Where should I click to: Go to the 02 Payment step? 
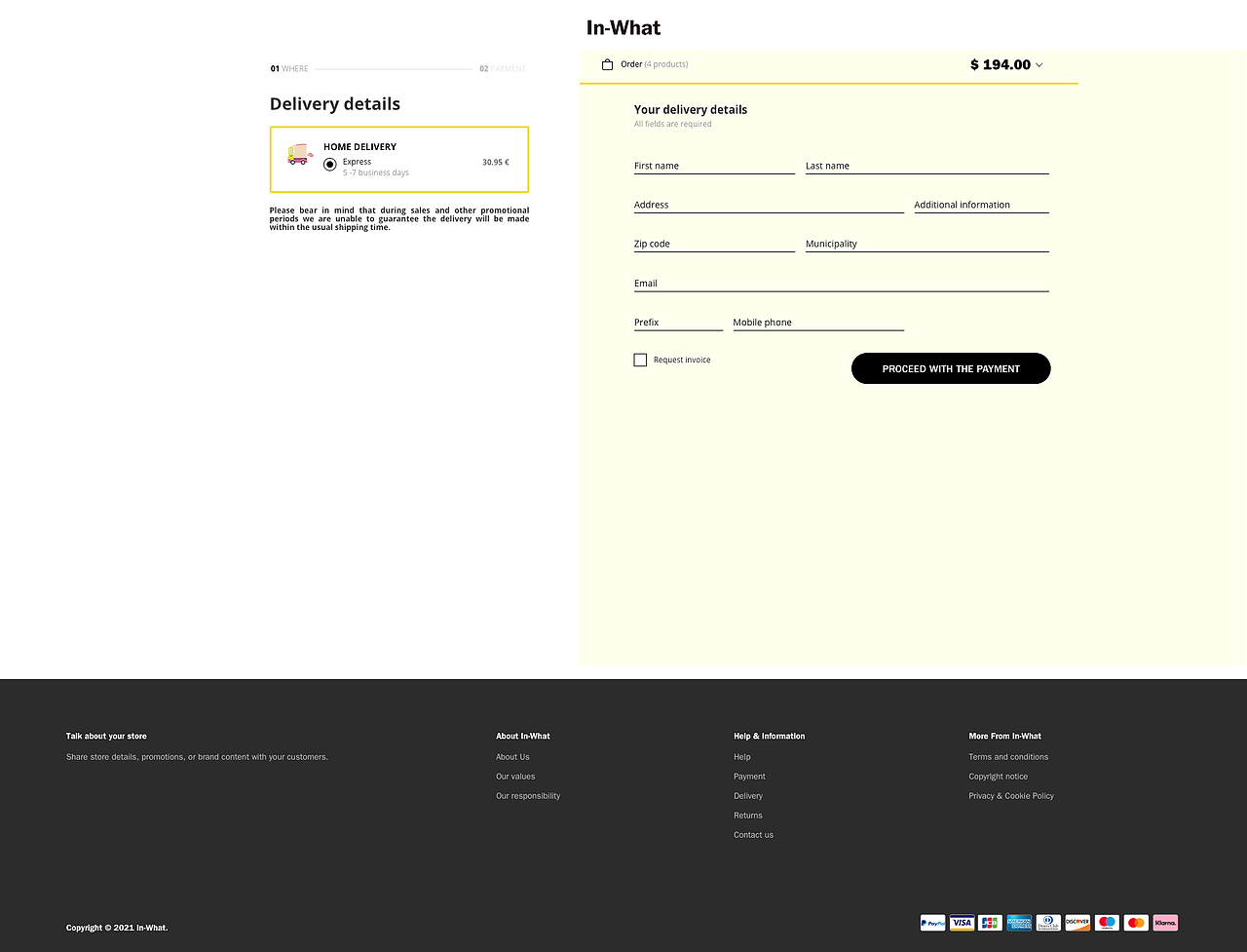[503, 69]
